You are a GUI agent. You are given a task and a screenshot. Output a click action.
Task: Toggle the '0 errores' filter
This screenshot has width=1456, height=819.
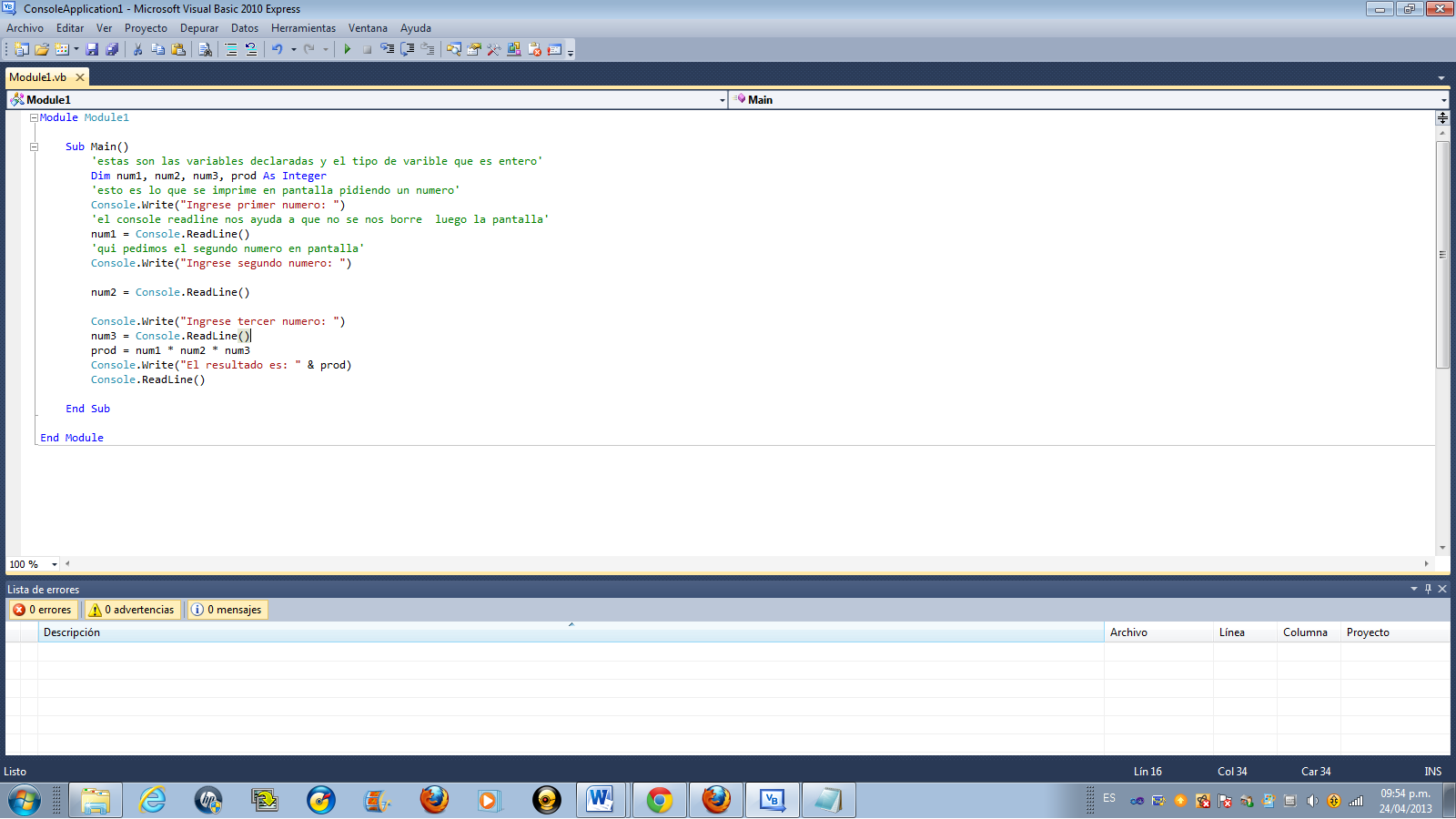pos(43,610)
